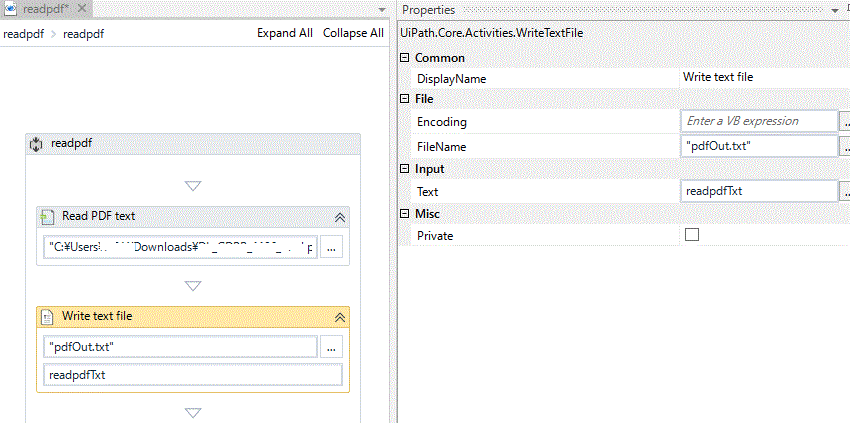The width and height of the screenshot is (850, 423).
Task: Click the UiPath.Core.Activities.WriteTextFile type label
Action: pos(492,33)
